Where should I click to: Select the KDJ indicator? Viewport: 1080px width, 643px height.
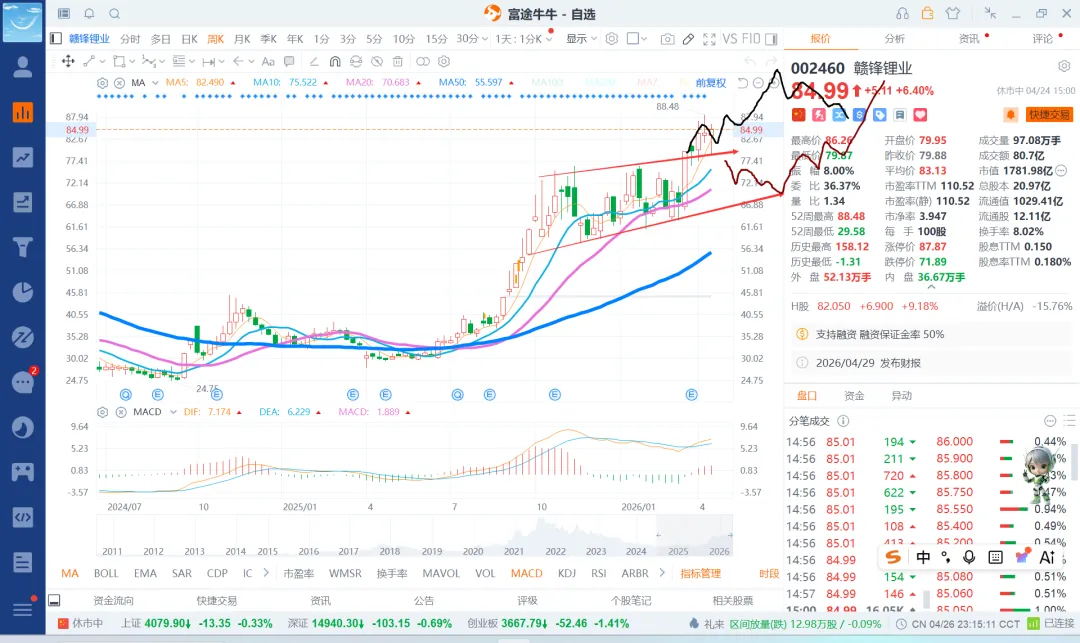(x=567, y=573)
